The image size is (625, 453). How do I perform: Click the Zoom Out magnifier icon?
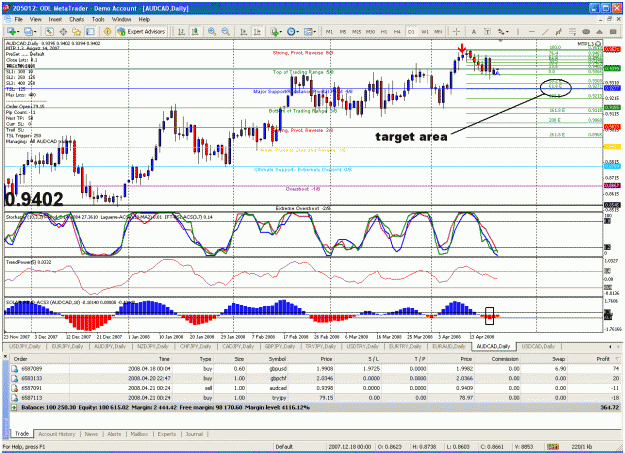coord(226,32)
